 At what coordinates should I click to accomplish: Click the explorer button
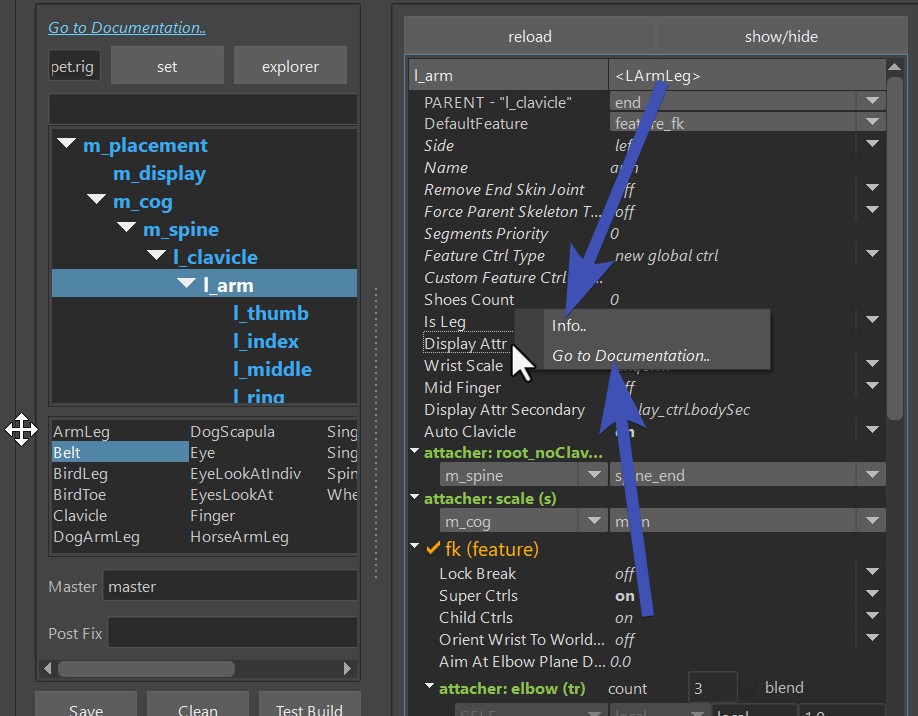[x=290, y=67]
